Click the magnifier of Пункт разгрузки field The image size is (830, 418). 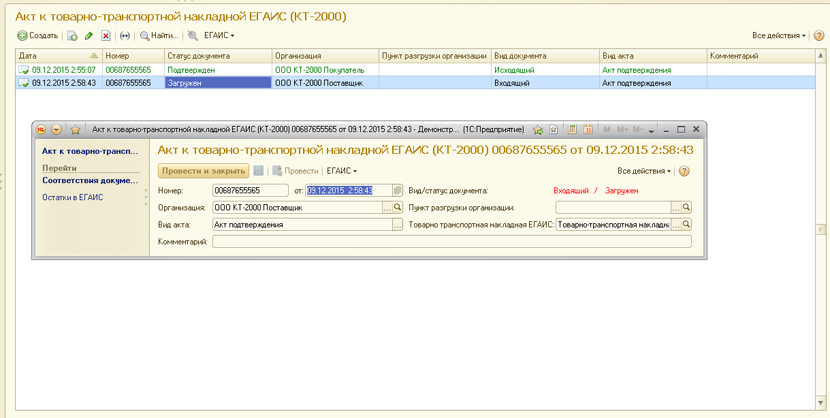pos(687,207)
